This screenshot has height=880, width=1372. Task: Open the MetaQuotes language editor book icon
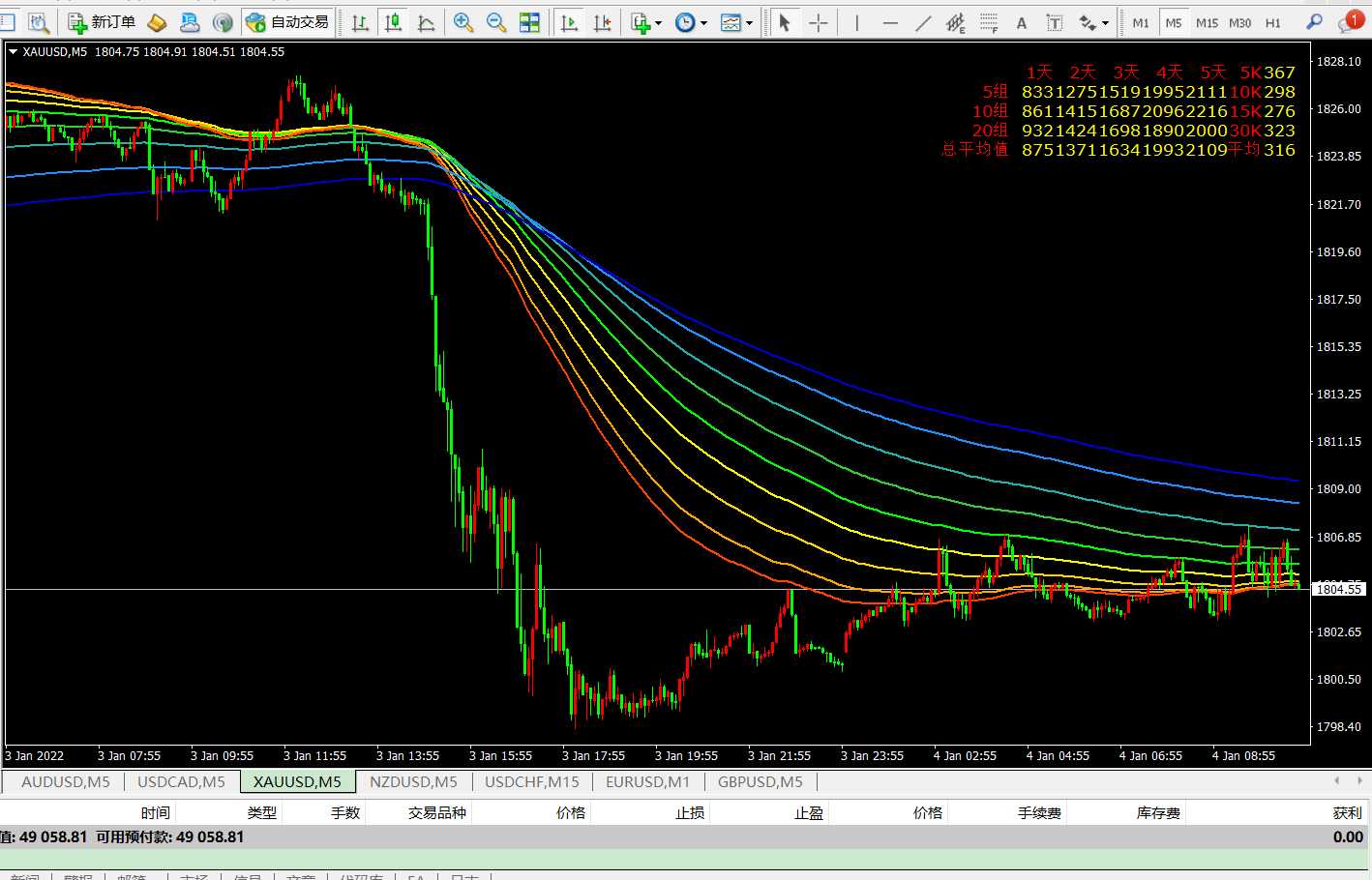click(x=157, y=22)
